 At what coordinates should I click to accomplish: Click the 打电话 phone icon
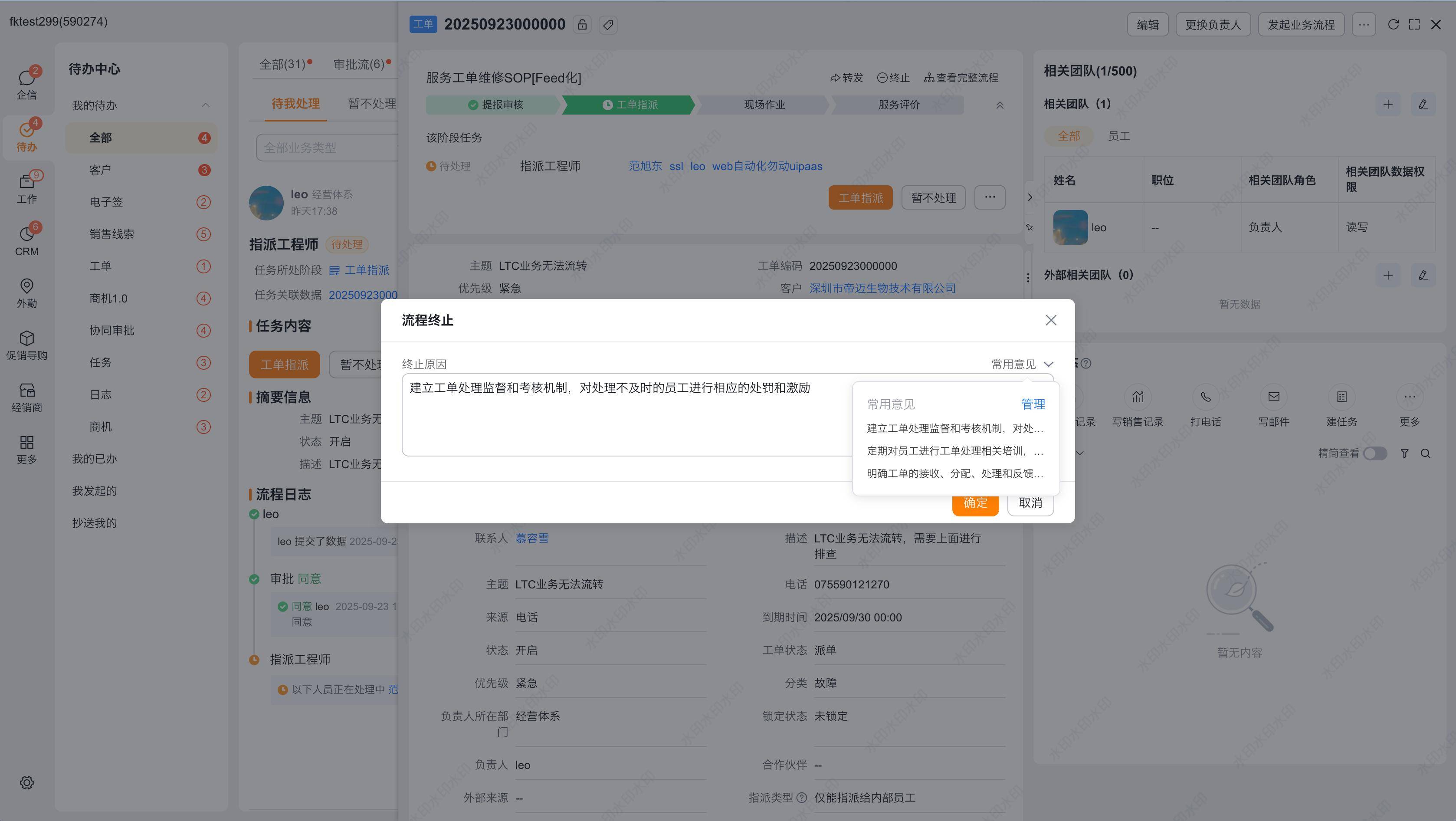1205,397
